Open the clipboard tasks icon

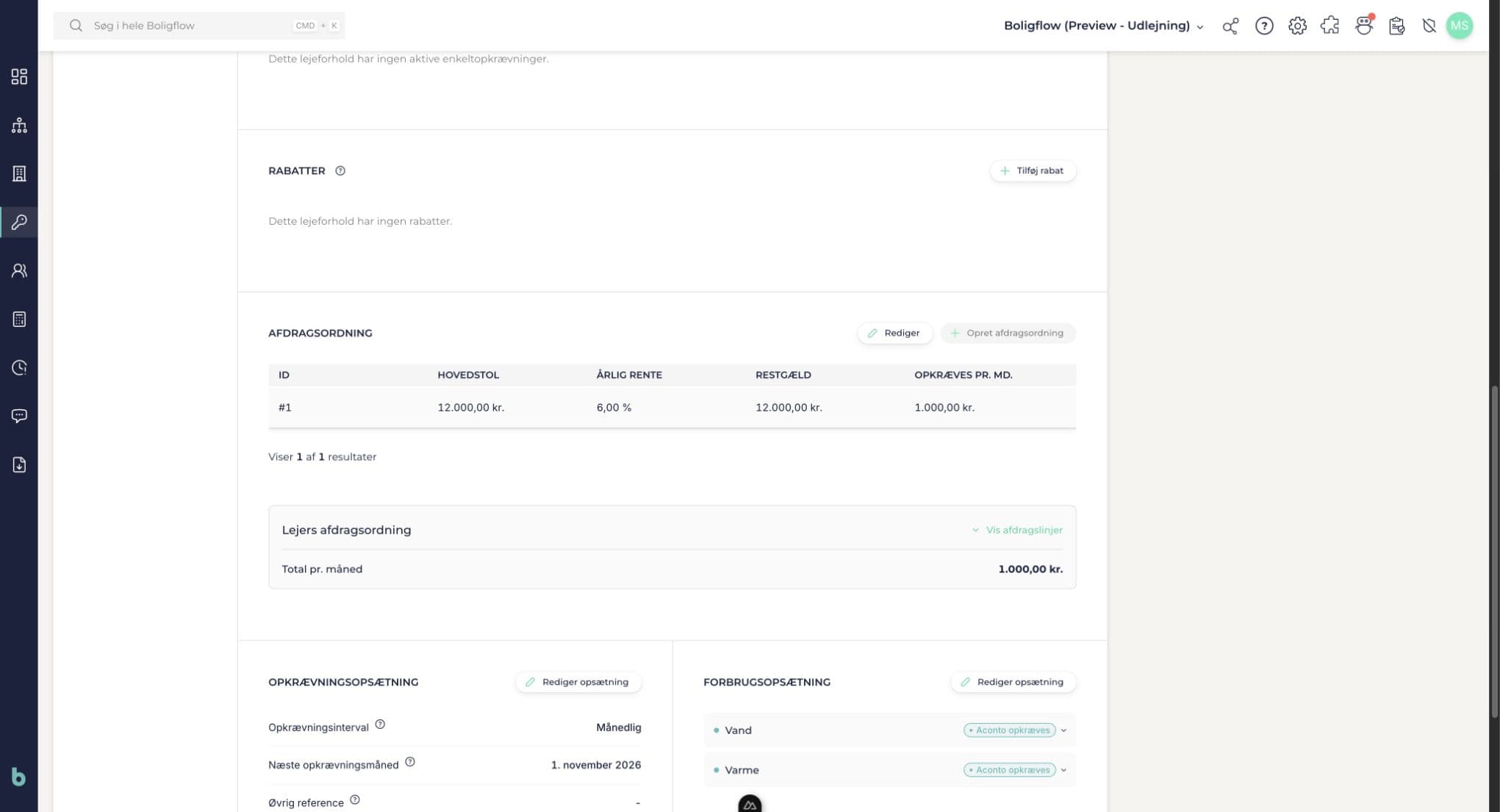1397,26
